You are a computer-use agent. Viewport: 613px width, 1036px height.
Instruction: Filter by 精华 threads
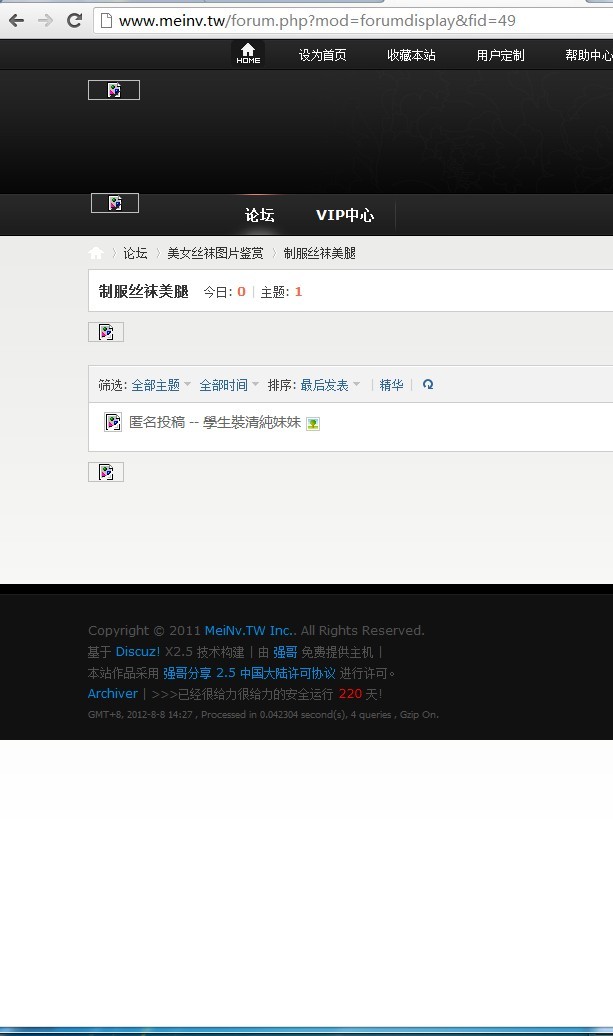pos(391,385)
